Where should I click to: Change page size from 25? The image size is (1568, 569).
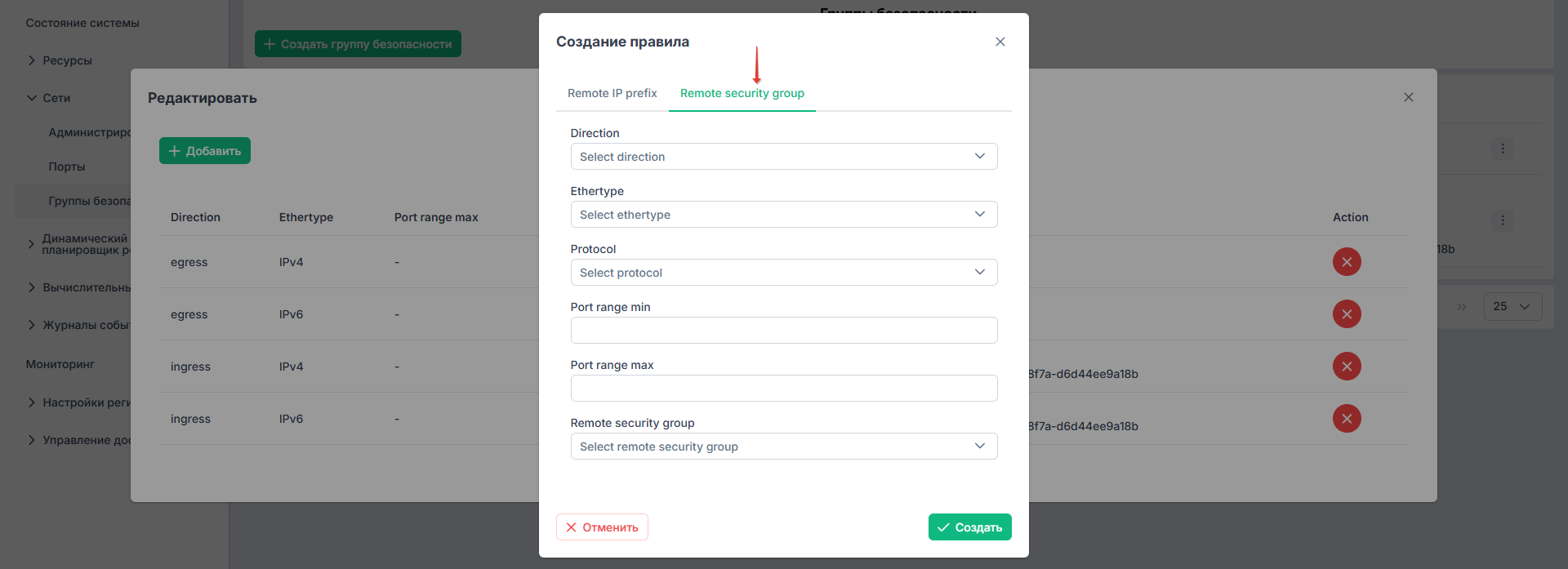(1512, 306)
